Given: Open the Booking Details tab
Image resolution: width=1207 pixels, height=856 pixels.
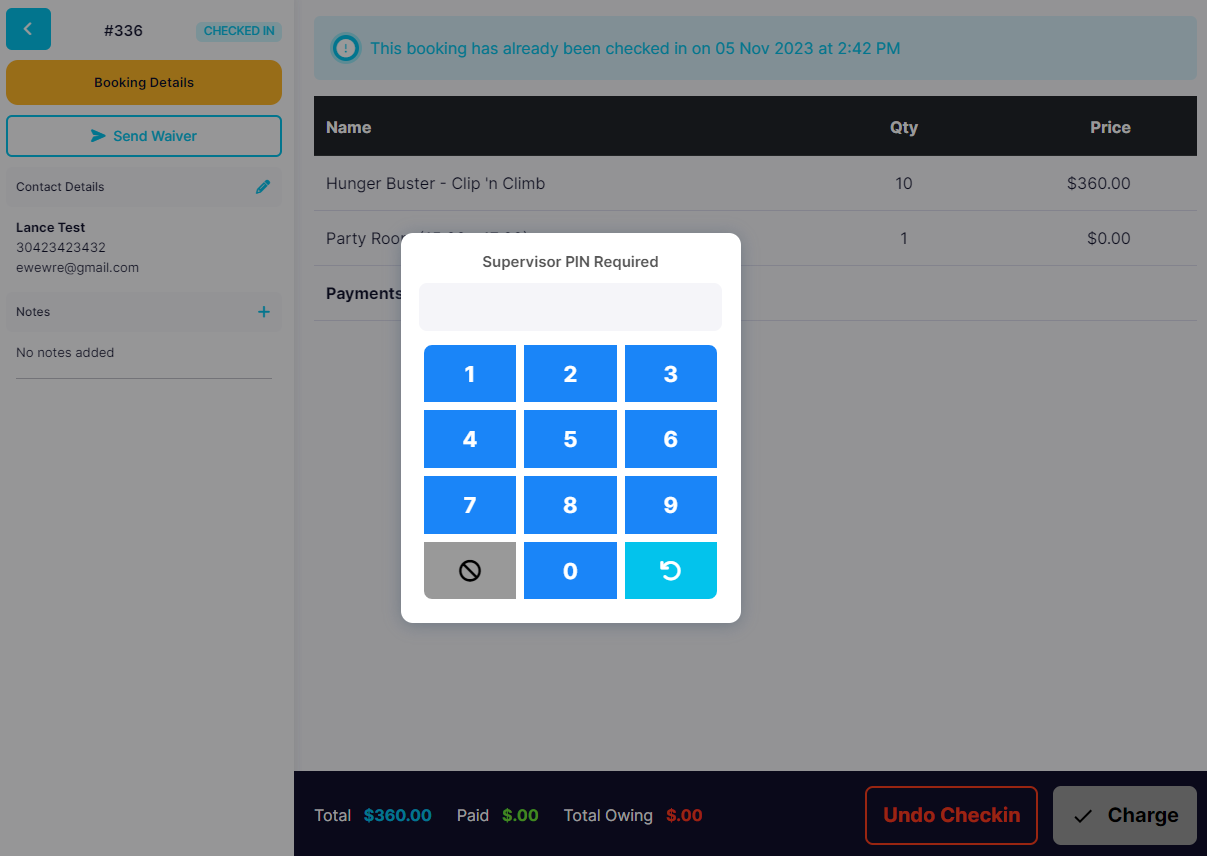Looking at the screenshot, I should 144,82.
